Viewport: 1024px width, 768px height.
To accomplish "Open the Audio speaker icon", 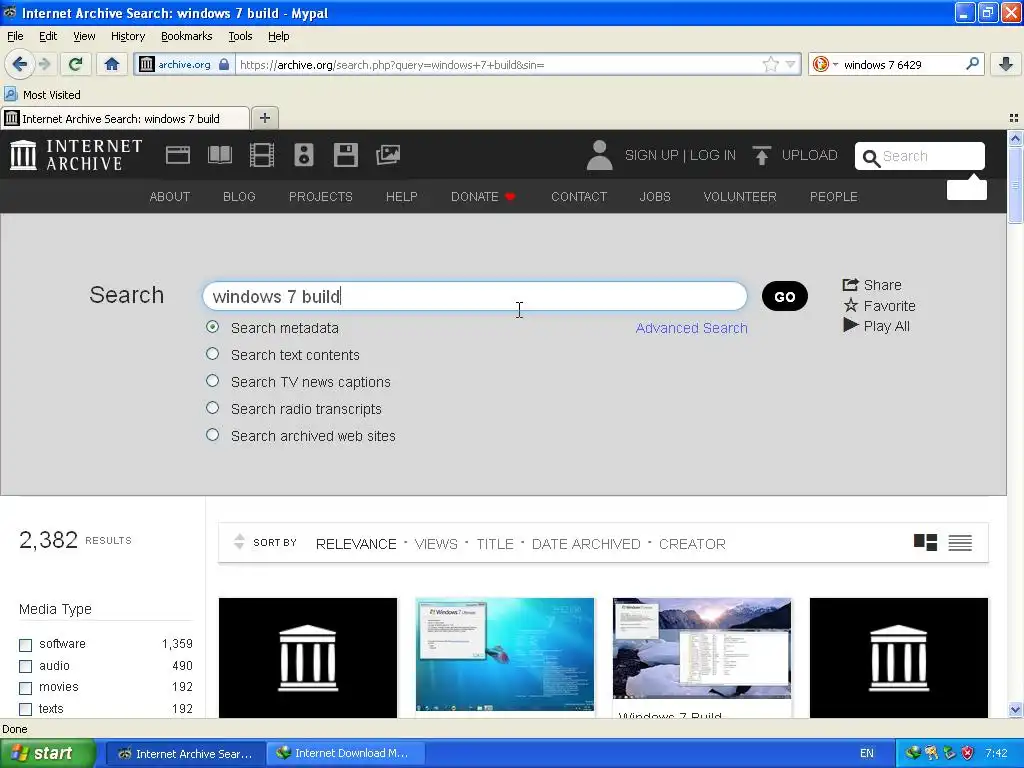I will pos(304,155).
